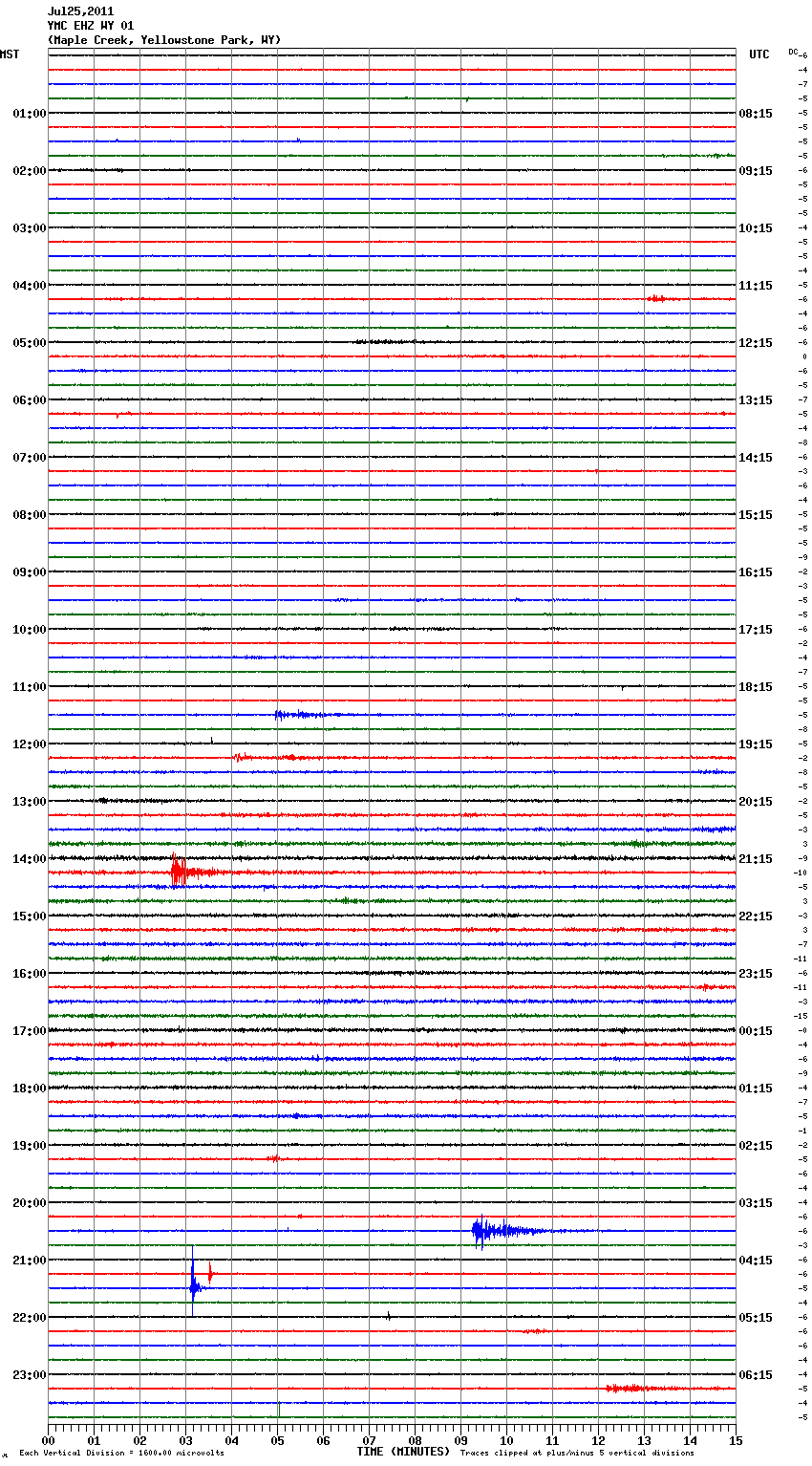Screen dimensions: 812x1466
Task: Click the small red spike in the 21:15 trace
Action: tap(210, 1273)
